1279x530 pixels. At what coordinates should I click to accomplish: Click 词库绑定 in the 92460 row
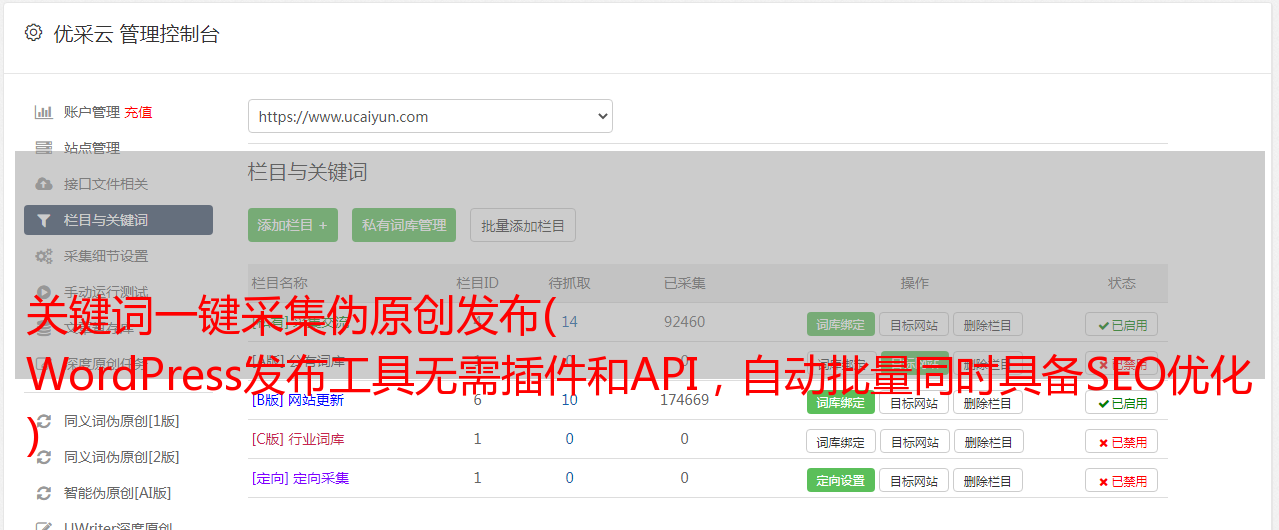click(x=840, y=324)
